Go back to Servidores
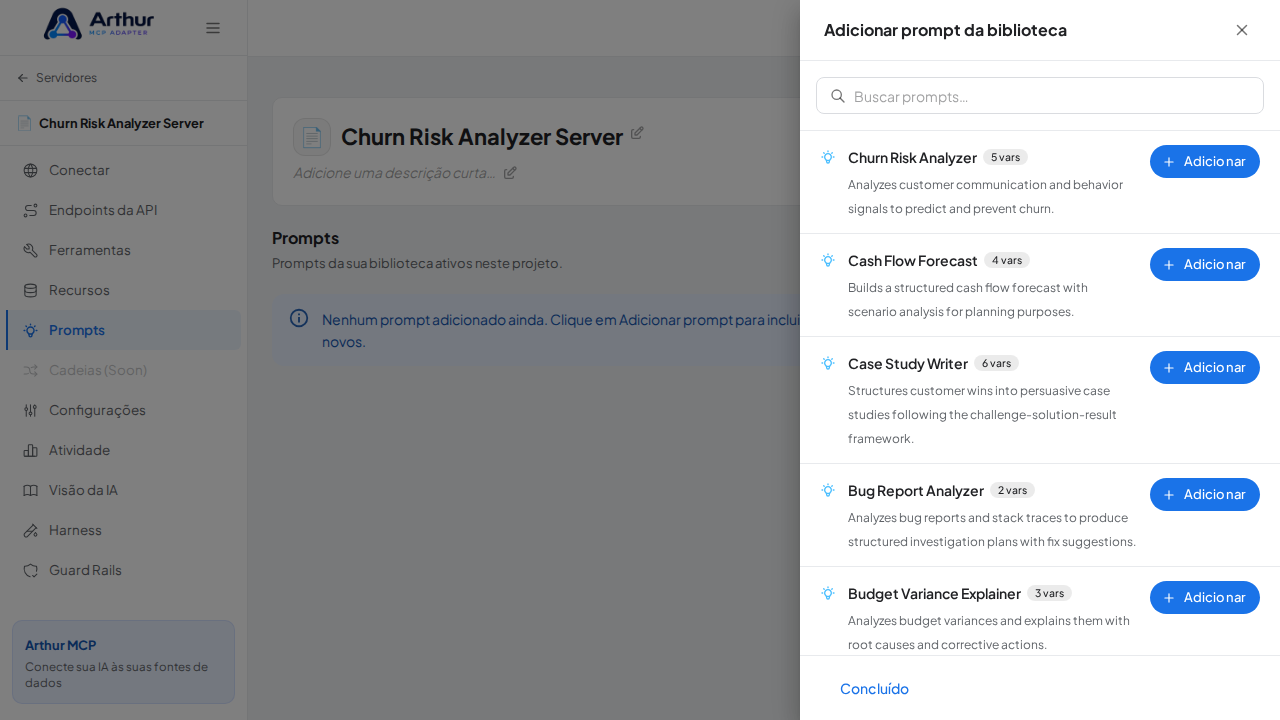 (57, 78)
